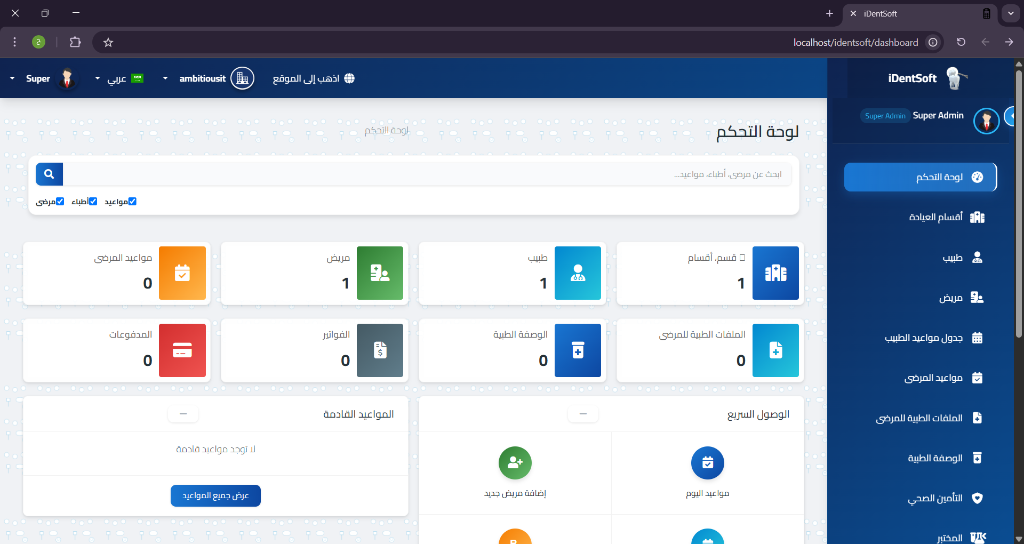Click the gray invoices document icon
The height and width of the screenshot is (544, 1024).
(x=380, y=351)
